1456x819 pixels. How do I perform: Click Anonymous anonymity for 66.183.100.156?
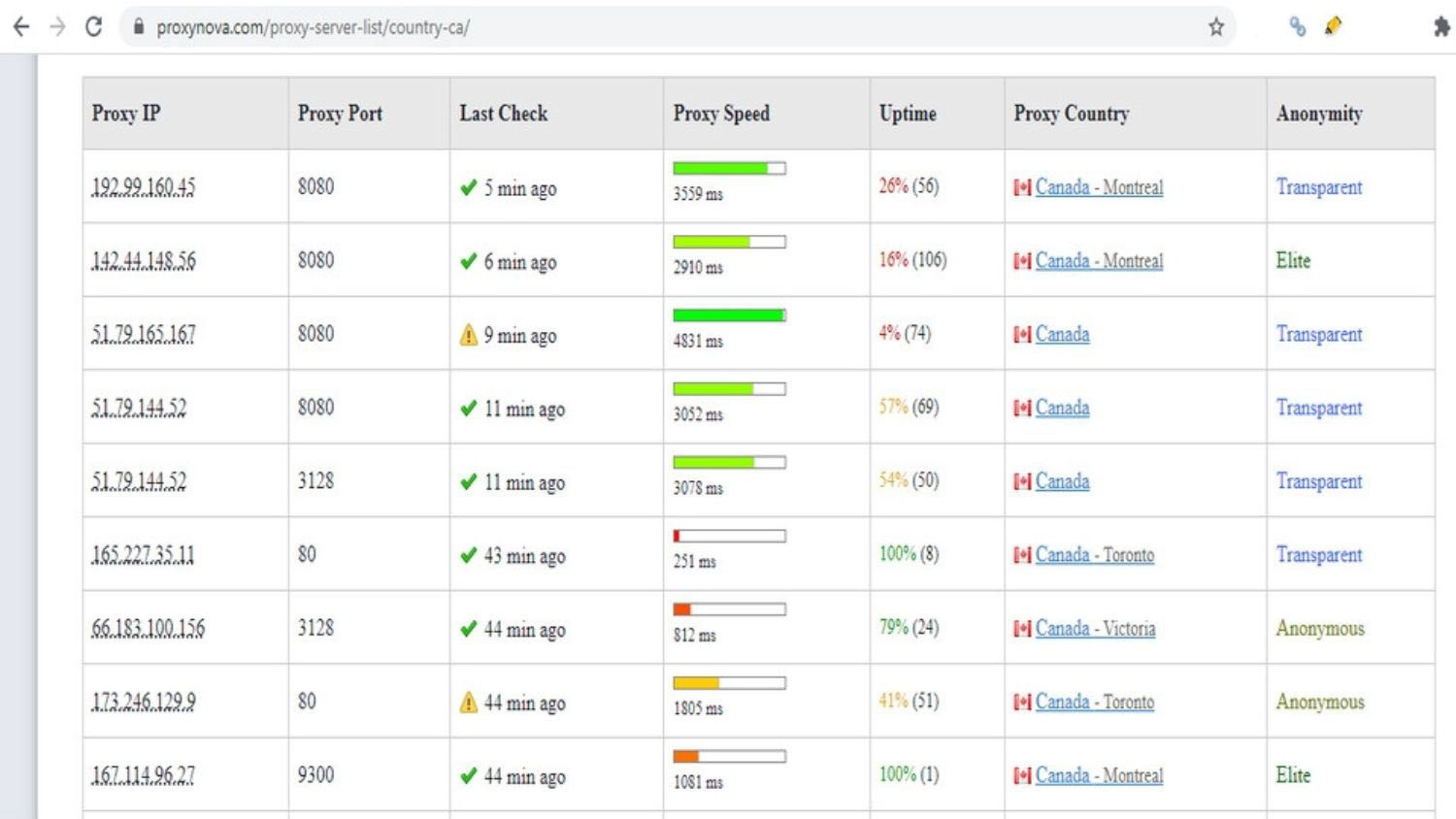(x=1320, y=629)
